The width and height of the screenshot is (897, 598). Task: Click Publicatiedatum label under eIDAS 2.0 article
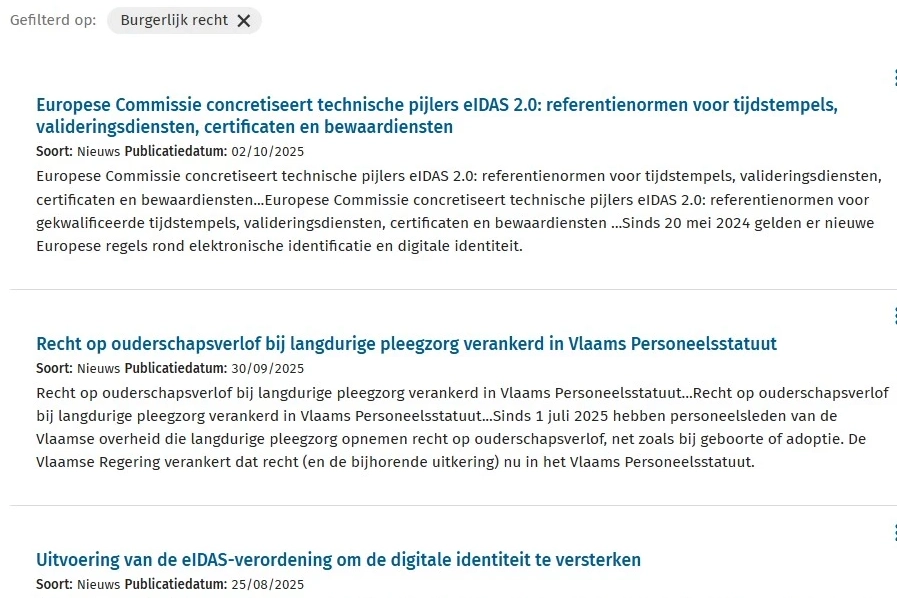pyautogui.click(x=175, y=152)
